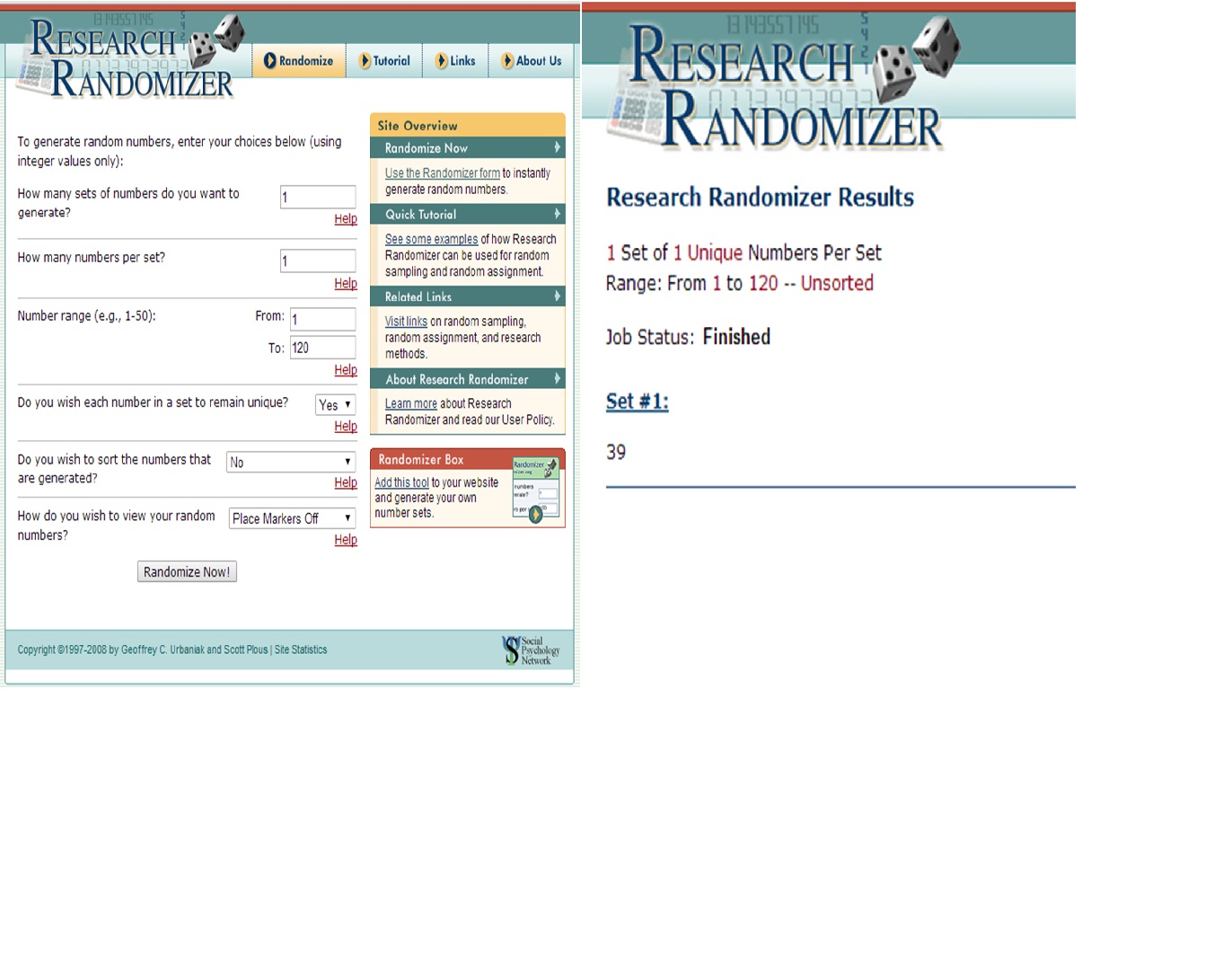This screenshot has width=1232, height=954.
Task: Expand About Research Randomizer sidebar header
Action: click(468, 380)
